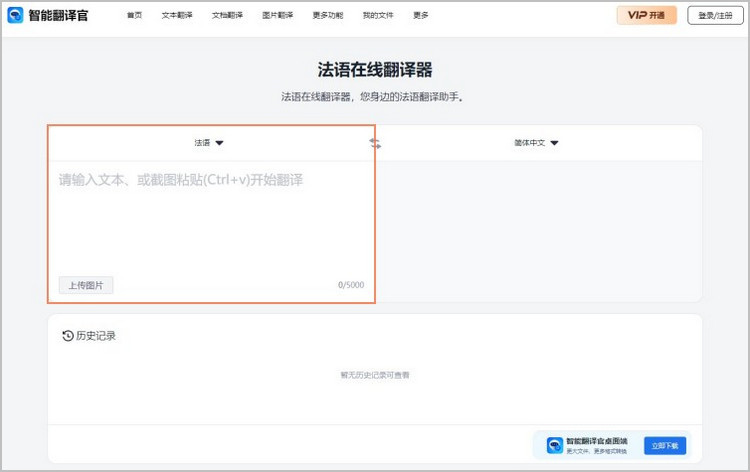Open the 图片翻译 menu item
The image size is (750, 472).
point(277,15)
